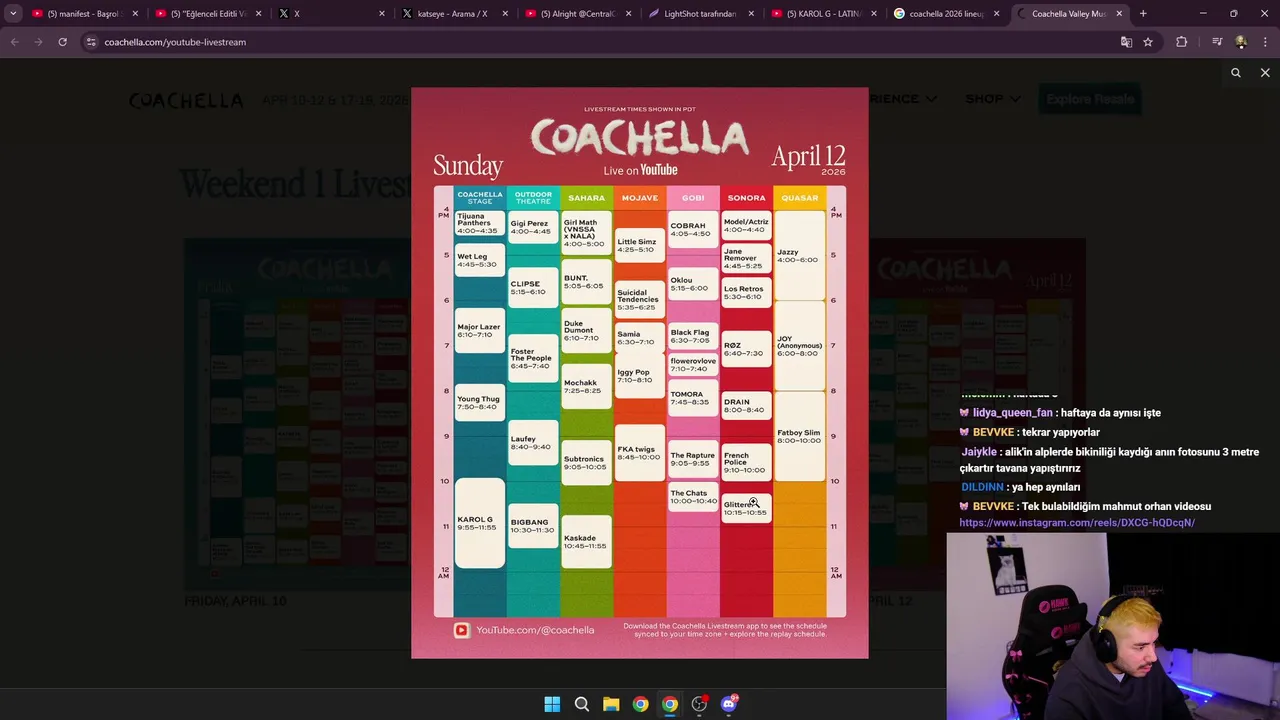Open Windows taskbar search
Image resolution: width=1280 pixels, height=720 pixels.
(581, 704)
